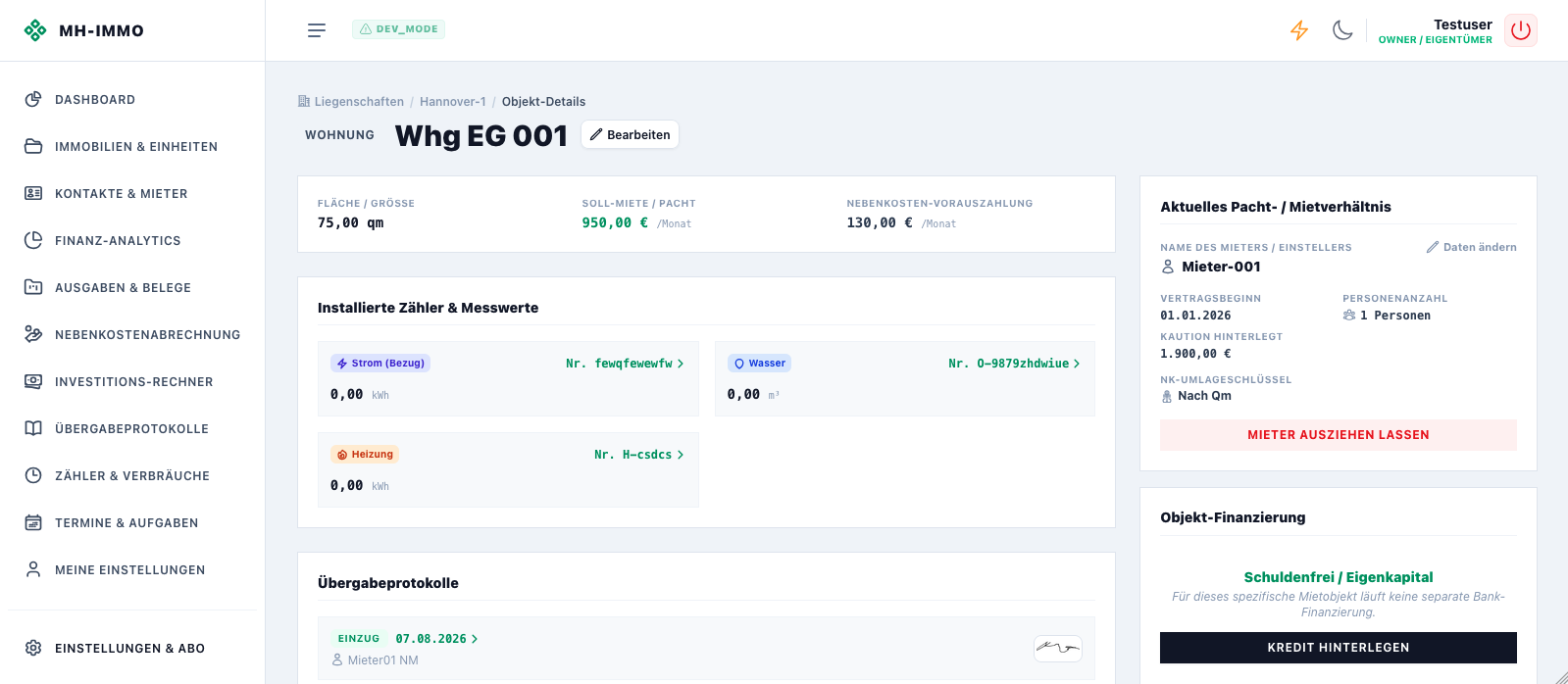Click Mieter auszeihen lassen button
This screenshot has height=684, width=1568.
pos(1339,435)
